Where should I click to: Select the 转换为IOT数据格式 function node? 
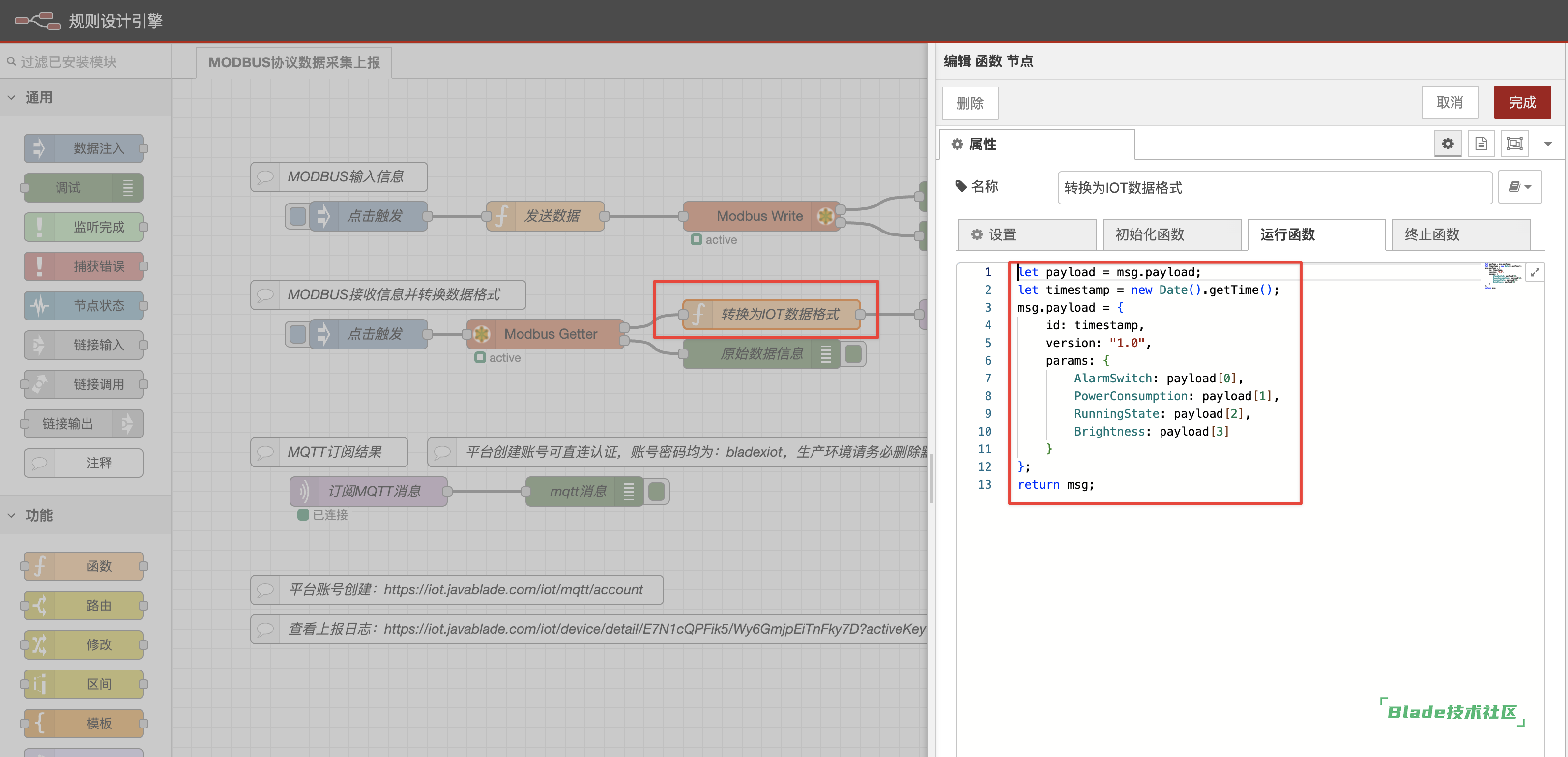771,315
